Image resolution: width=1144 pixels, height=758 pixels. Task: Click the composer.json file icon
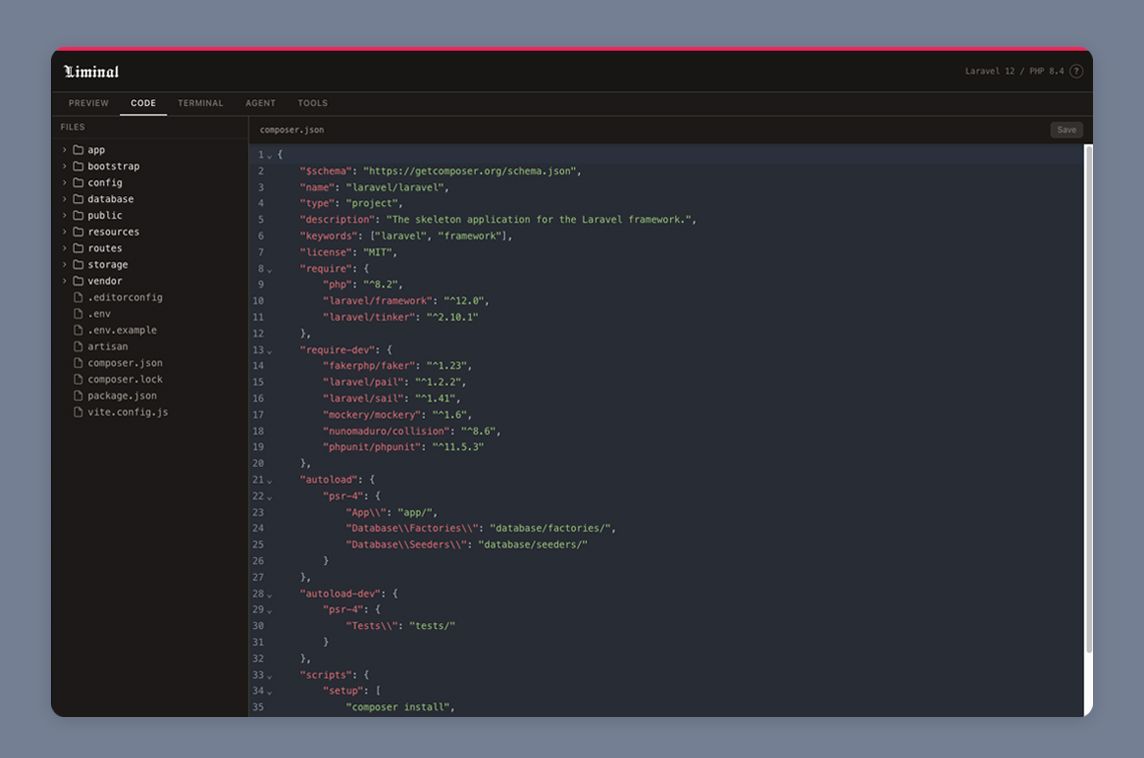point(78,363)
